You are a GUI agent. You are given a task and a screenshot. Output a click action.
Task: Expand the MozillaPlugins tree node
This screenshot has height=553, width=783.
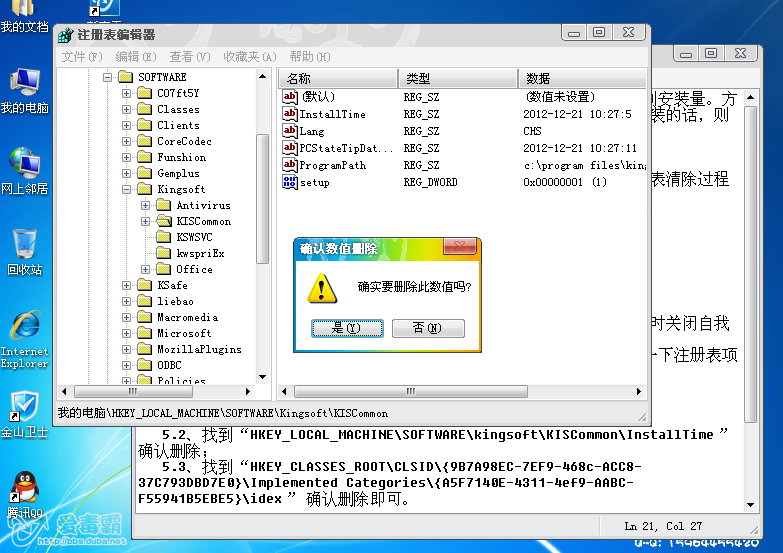pos(126,349)
